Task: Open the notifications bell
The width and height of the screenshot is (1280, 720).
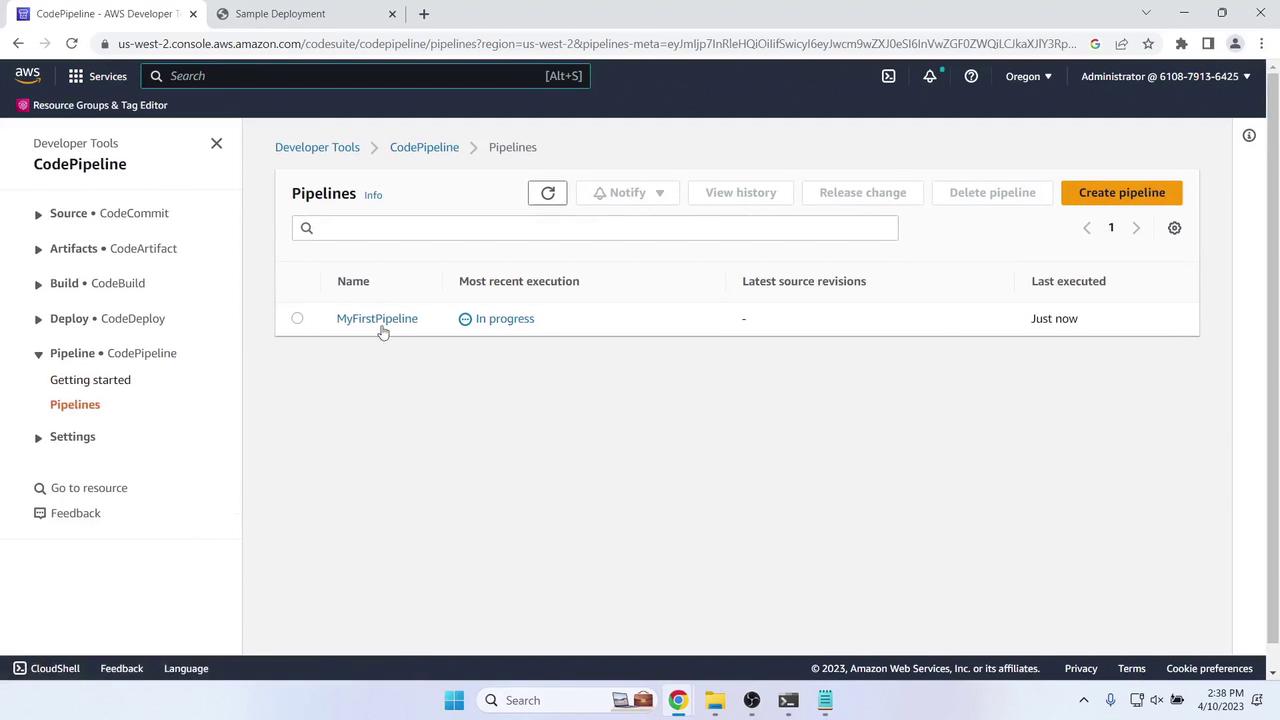Action: pyautogui.click(x=930, y=76)
